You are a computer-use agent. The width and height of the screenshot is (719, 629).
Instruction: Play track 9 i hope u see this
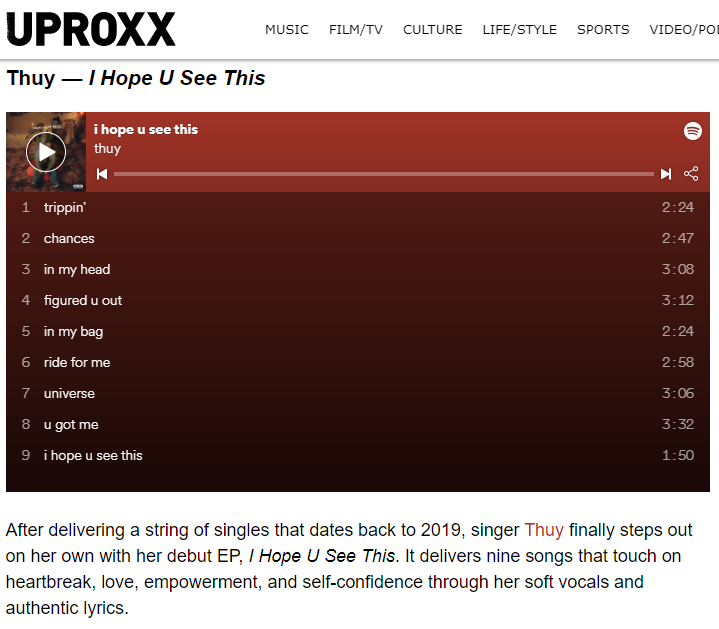[358, 455]
